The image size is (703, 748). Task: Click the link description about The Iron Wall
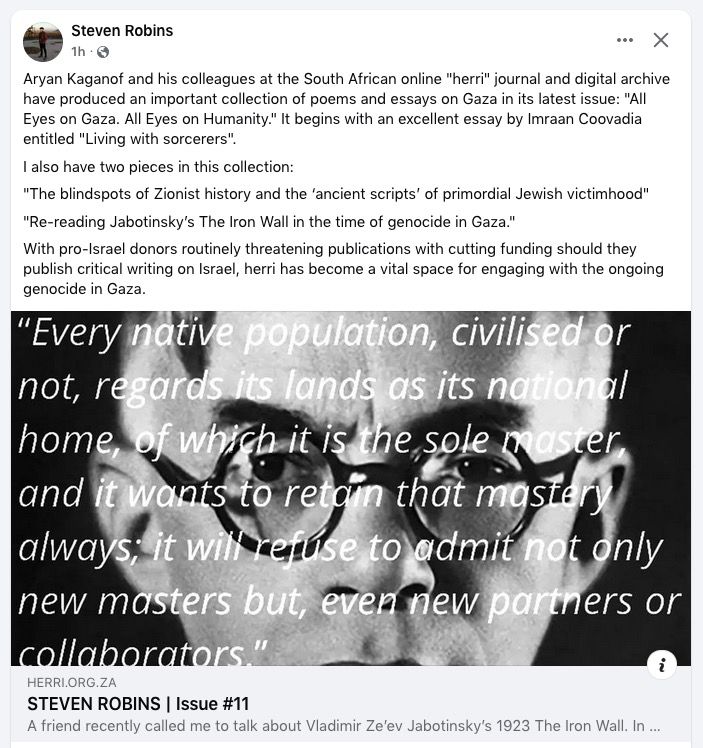click(x=343, y=726)
